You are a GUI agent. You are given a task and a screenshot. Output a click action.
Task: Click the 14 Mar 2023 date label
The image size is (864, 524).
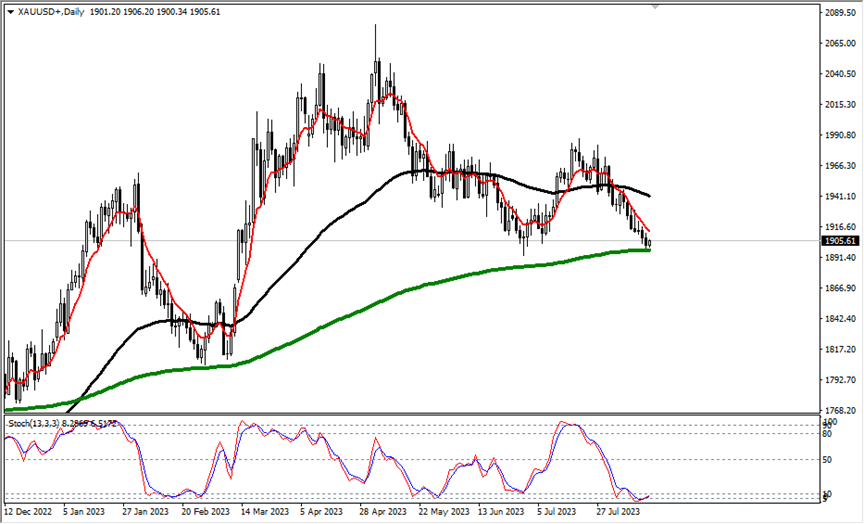coord(261,511)
